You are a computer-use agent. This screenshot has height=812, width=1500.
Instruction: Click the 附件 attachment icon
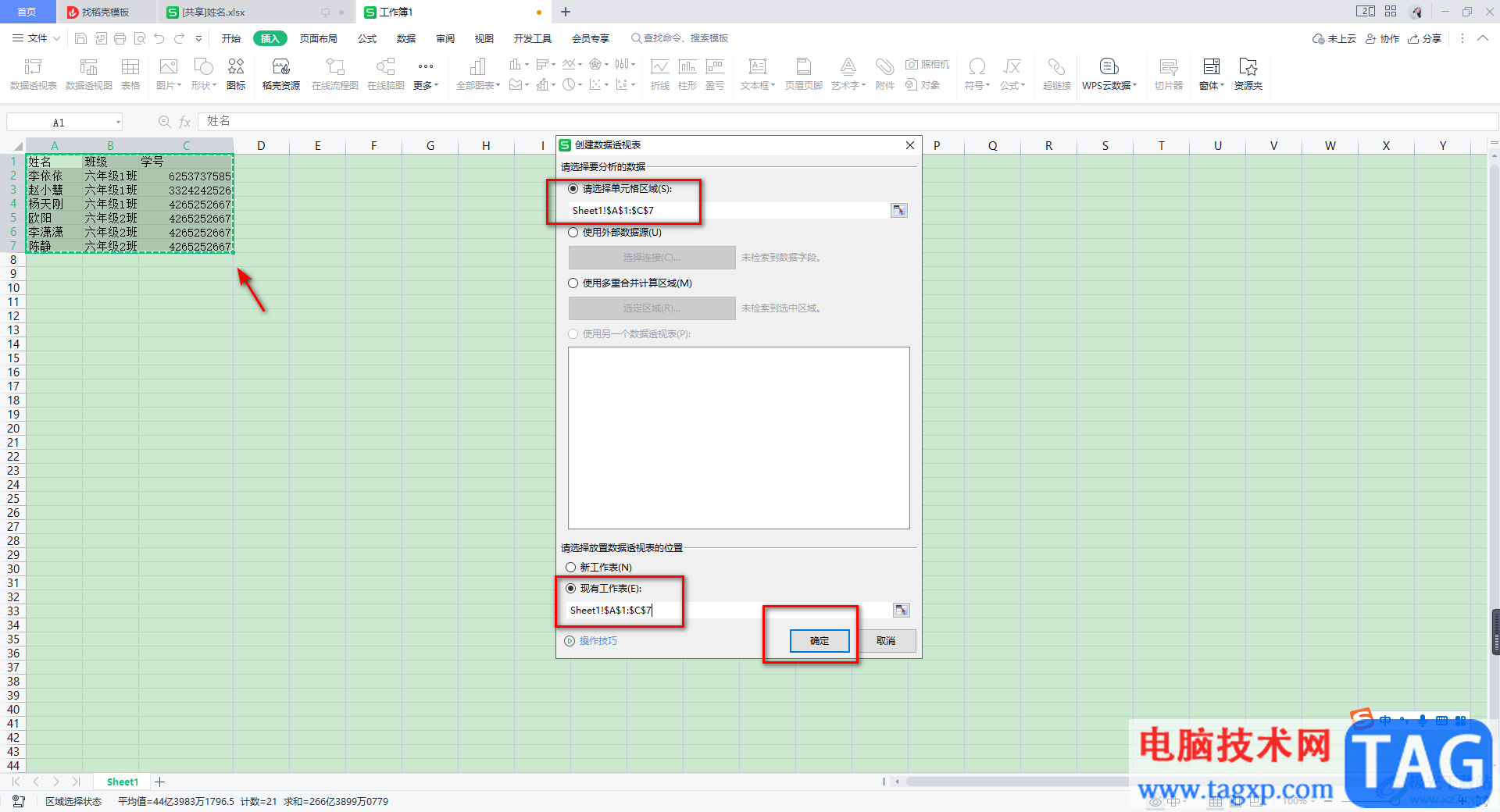pyautogui.click(x=884, y=74)
